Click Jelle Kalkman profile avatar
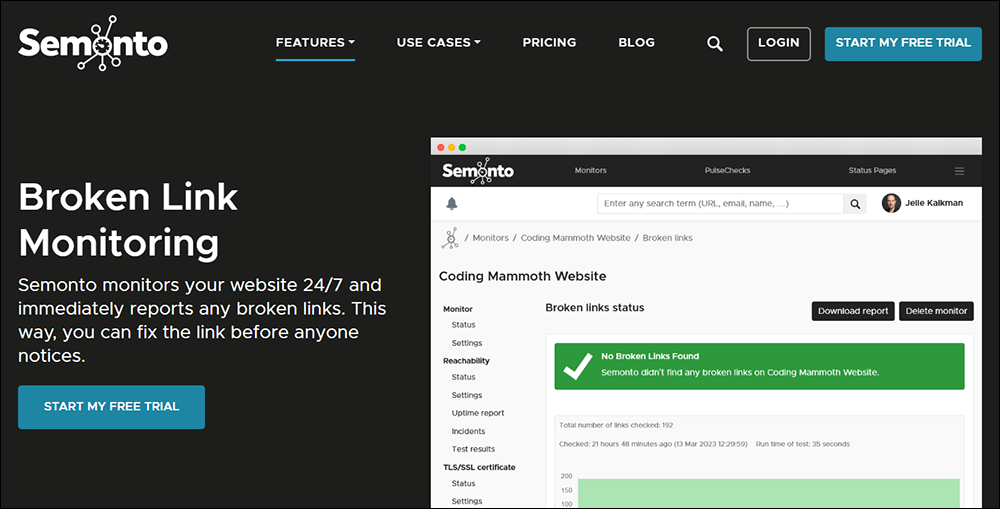This screenshot has width=1000, height=509. (891, 203)
